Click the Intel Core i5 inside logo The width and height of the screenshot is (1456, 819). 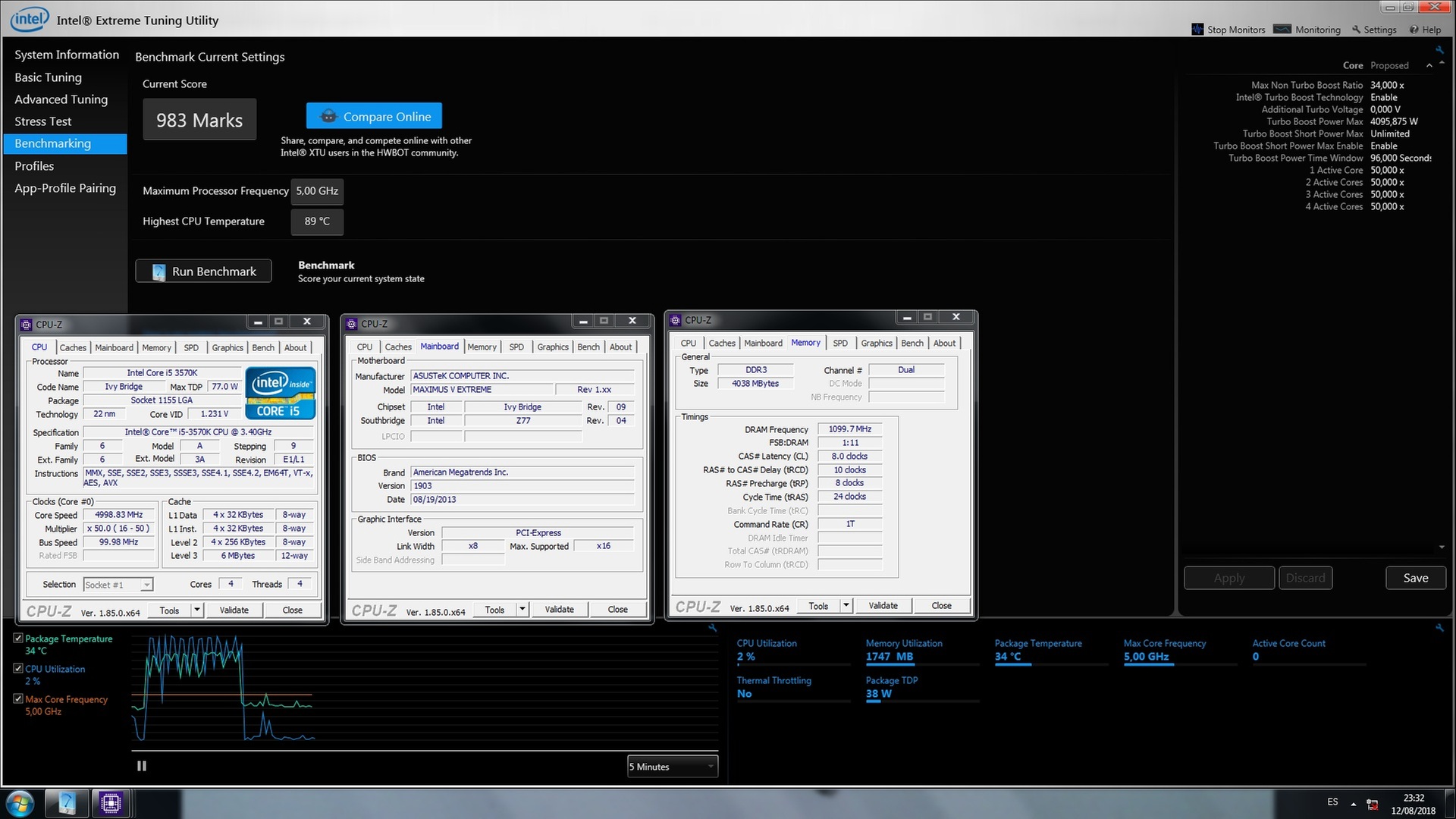280,394
